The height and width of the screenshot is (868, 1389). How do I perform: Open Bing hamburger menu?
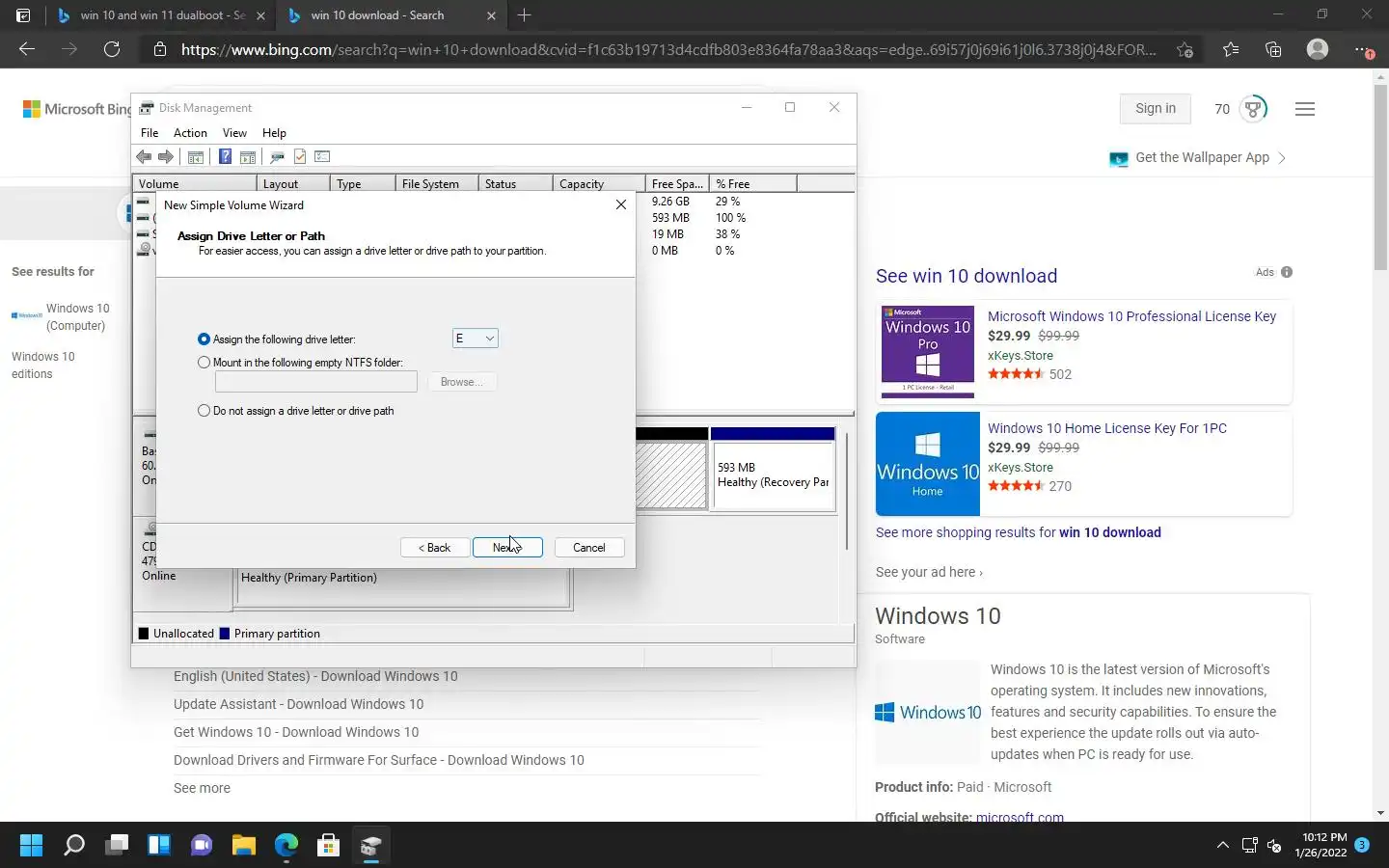tap(1305, 109)
